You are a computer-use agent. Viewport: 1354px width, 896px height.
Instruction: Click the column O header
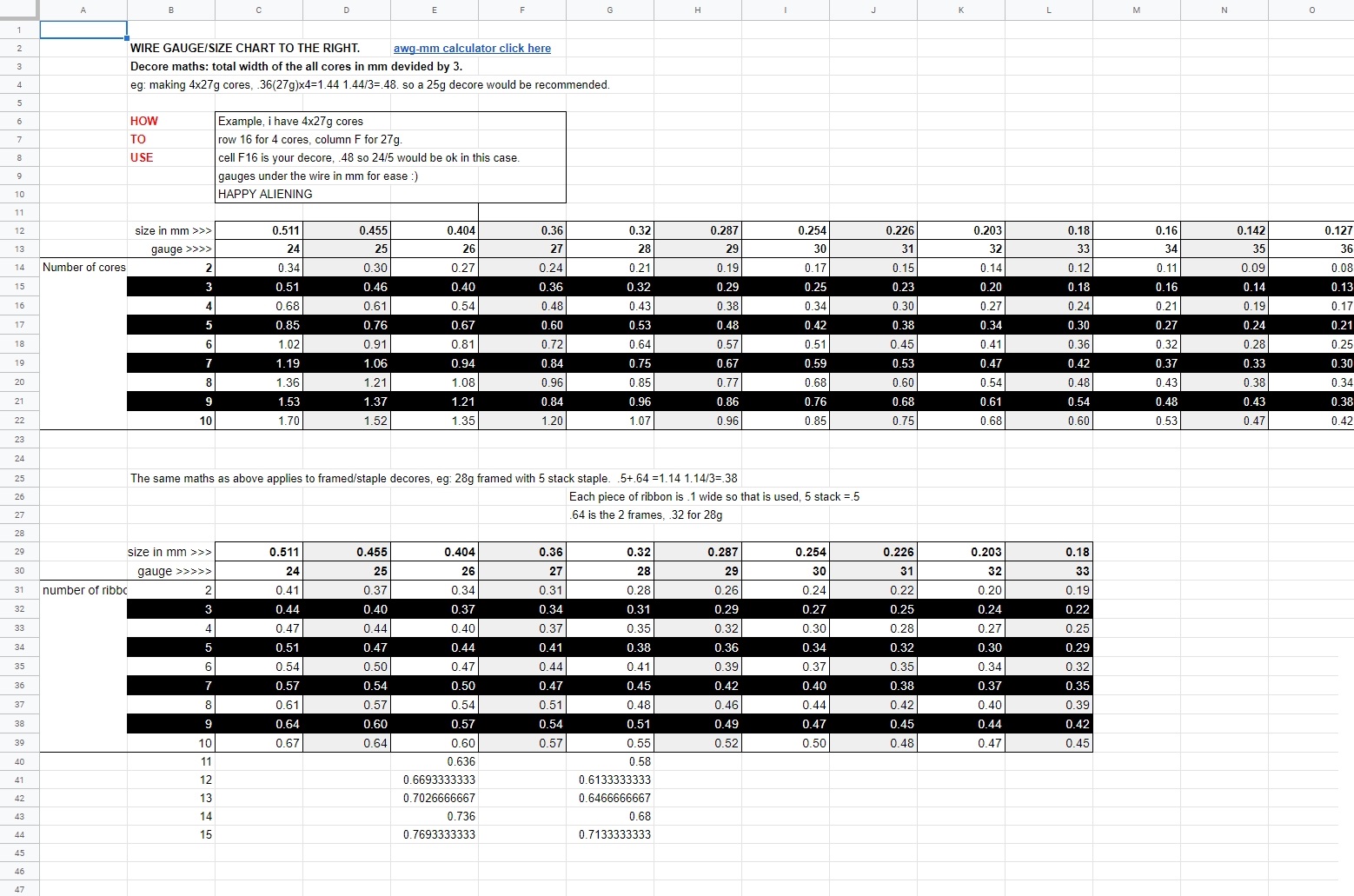(1311, 10)
